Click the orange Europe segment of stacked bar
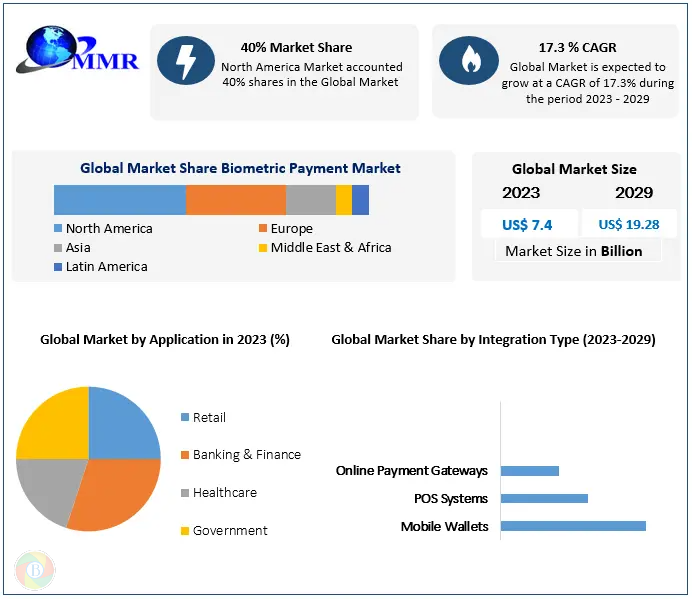Screen dimensions: 692x599 click(x=235, y=200)
